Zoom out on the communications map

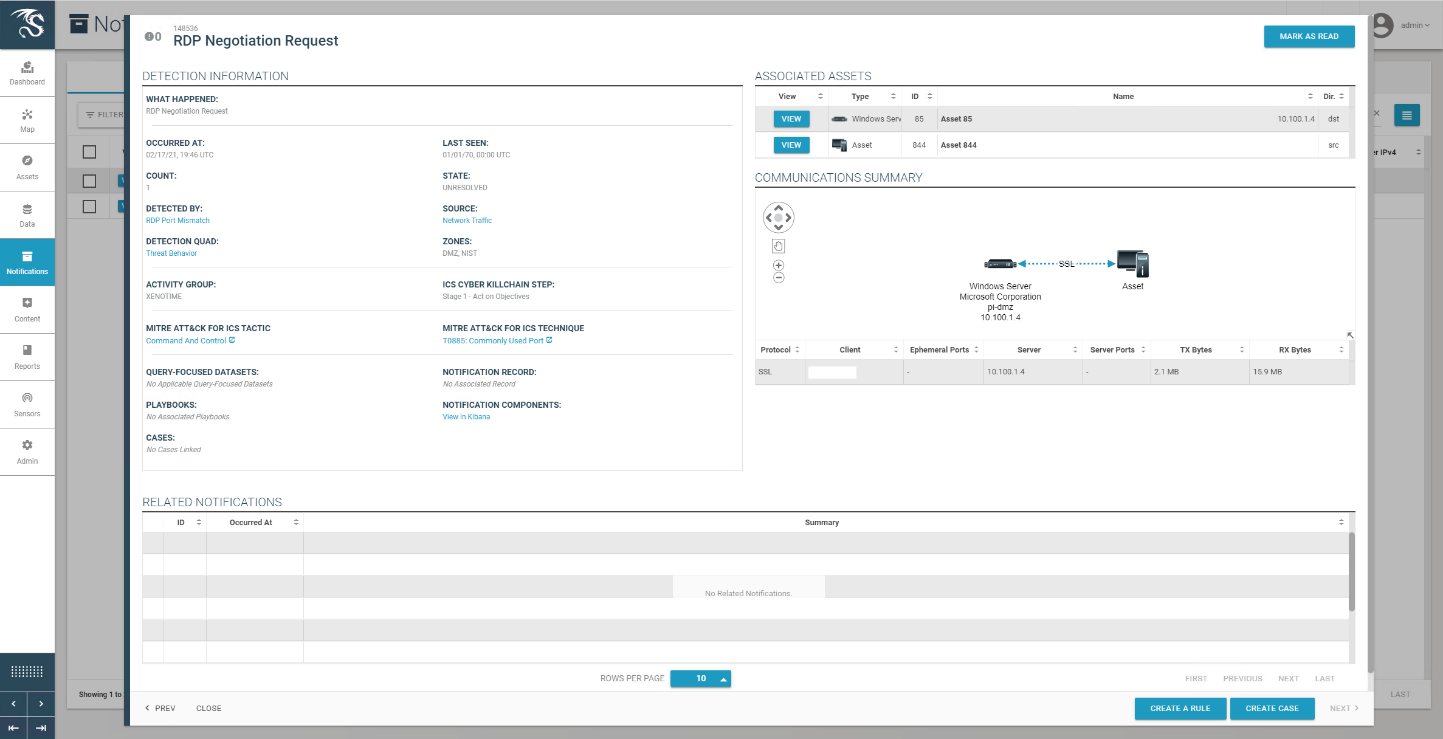point(778,277)
